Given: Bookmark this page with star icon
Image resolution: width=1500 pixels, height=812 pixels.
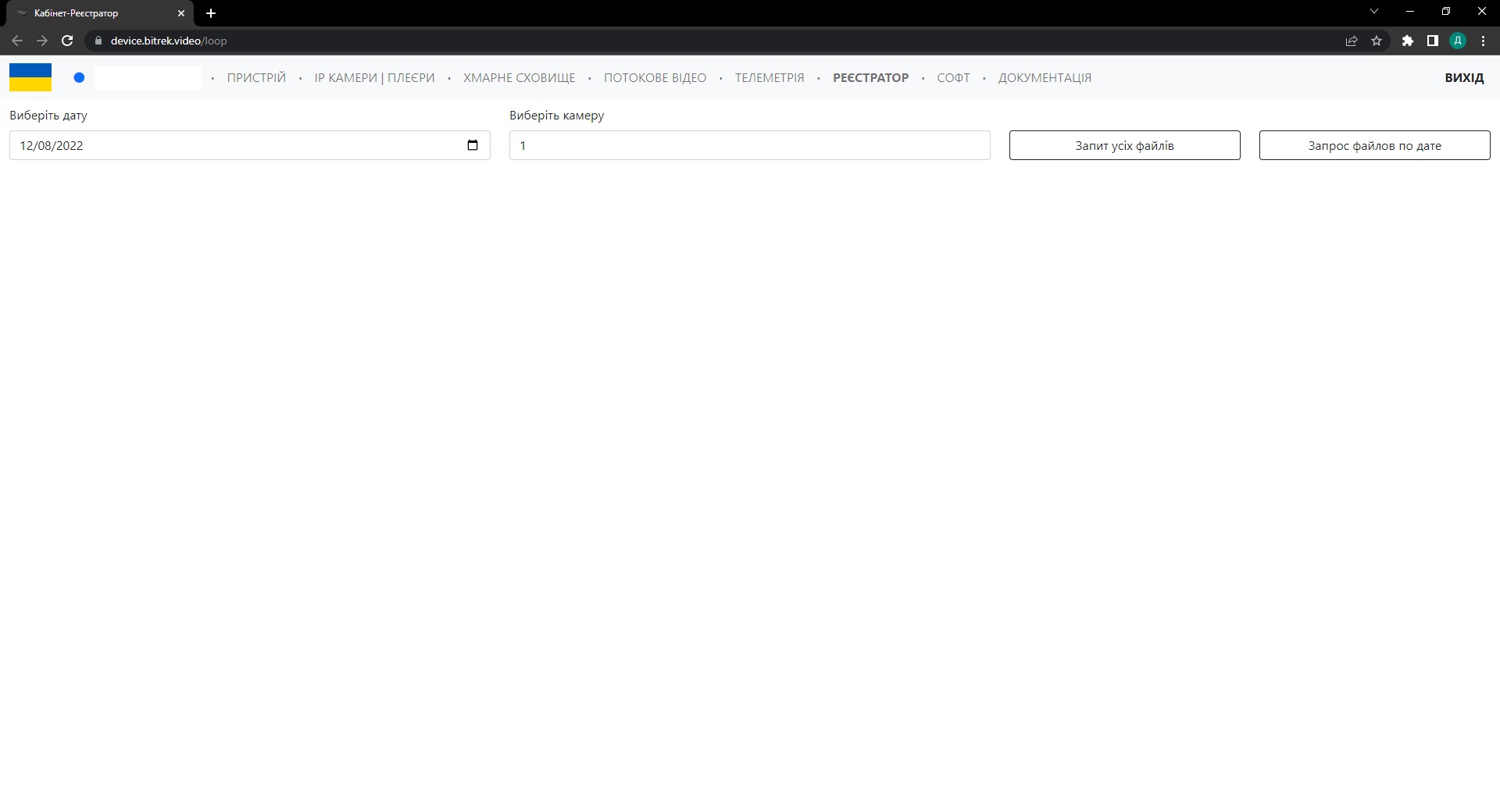Looking at the screenshot, I should click(1377, 41).
